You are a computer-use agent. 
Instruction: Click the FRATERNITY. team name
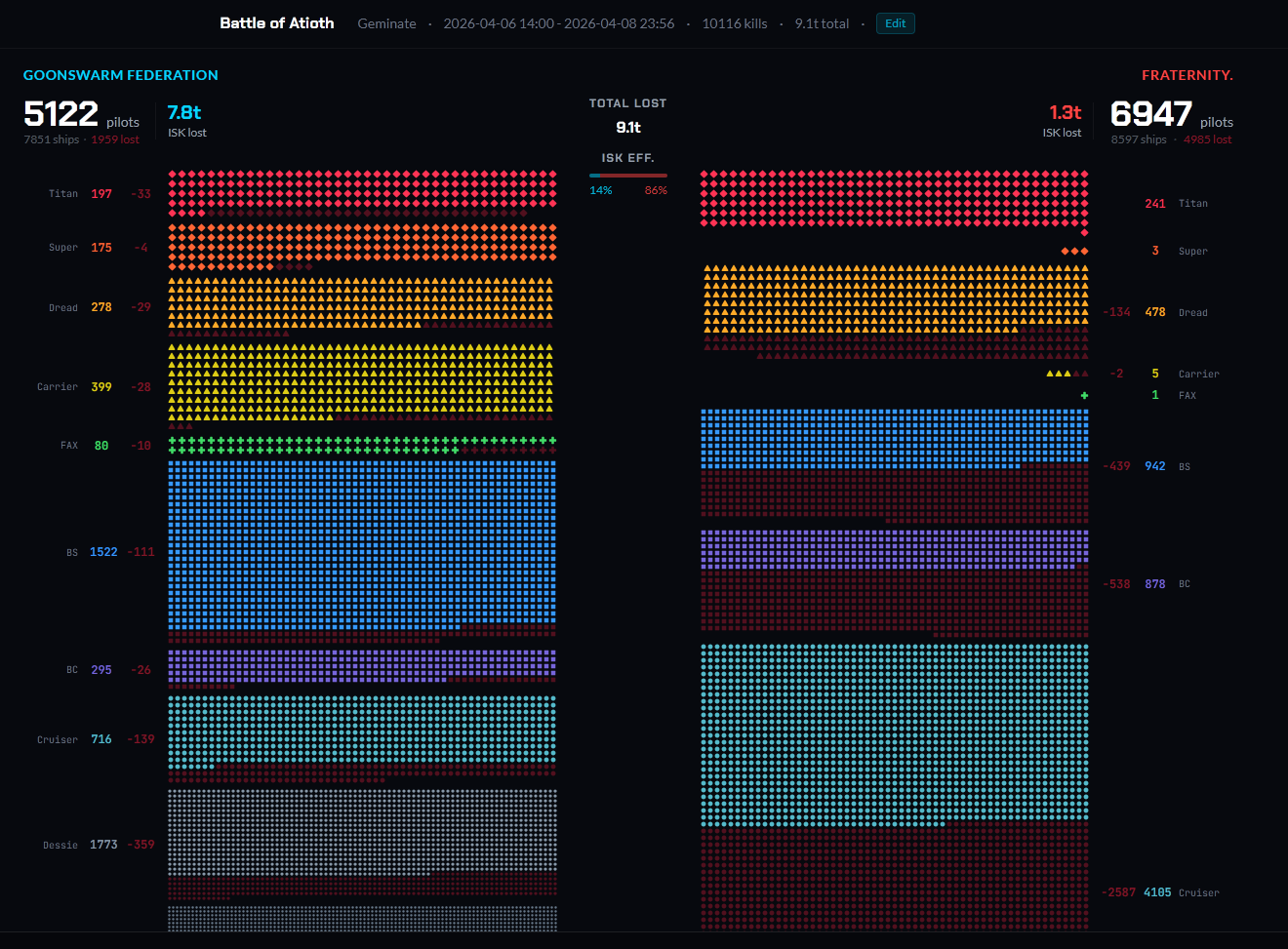(1187, 75)
